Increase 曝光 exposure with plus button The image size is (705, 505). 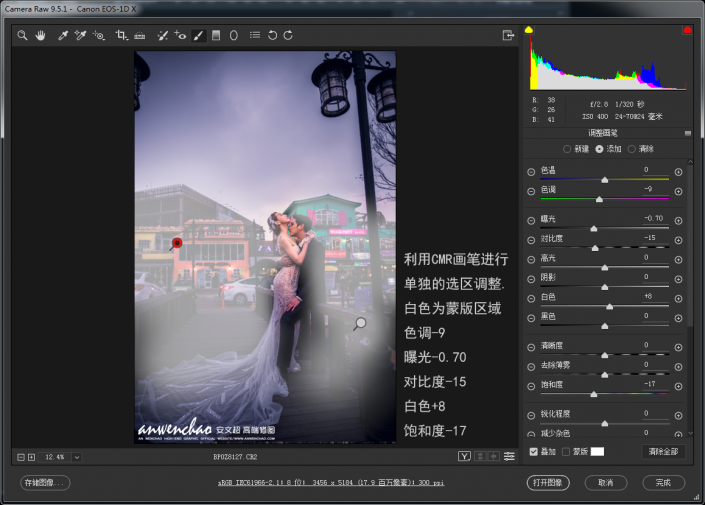(678, 218)
